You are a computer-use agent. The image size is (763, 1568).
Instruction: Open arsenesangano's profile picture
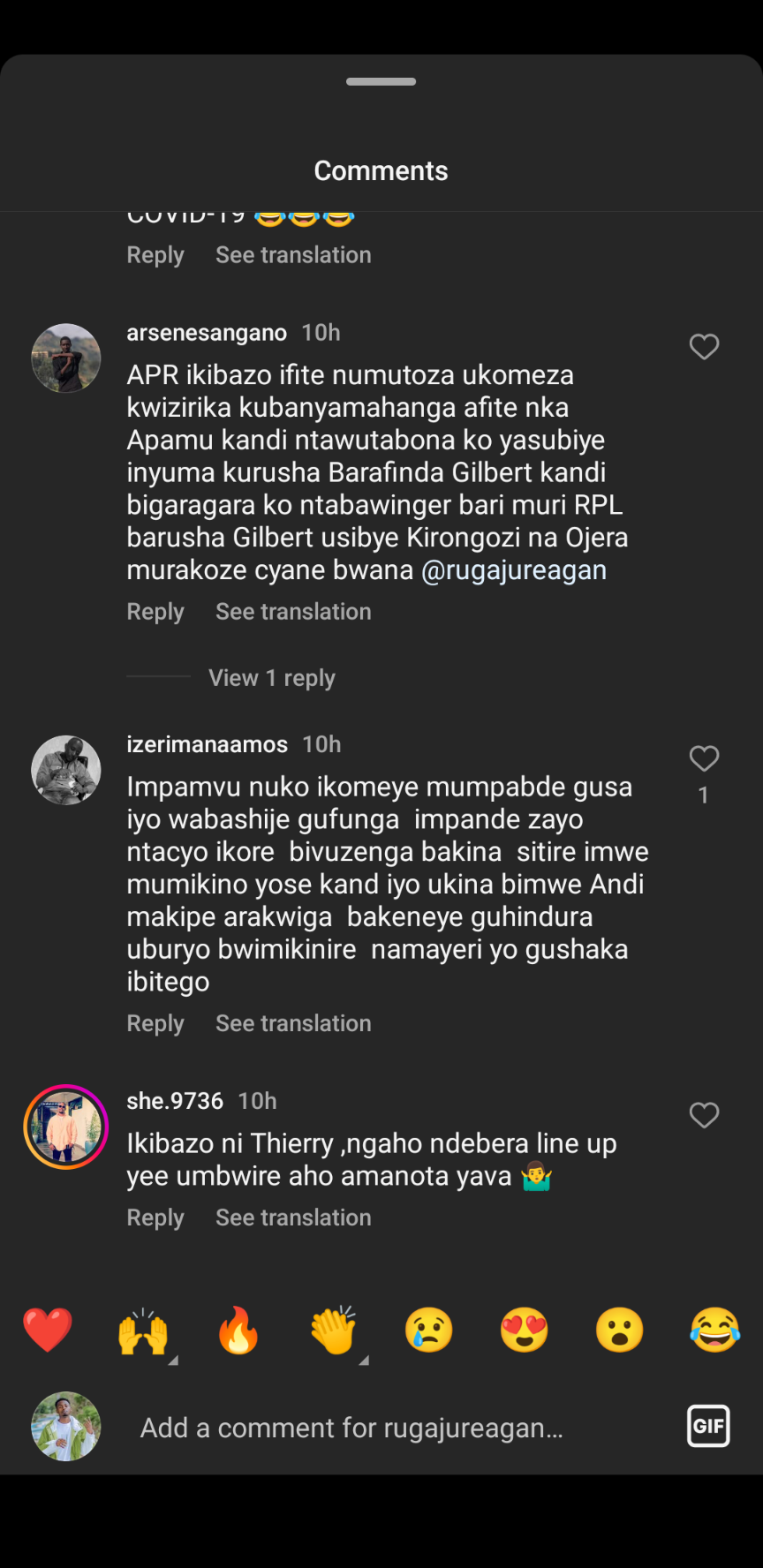(66, 358)
